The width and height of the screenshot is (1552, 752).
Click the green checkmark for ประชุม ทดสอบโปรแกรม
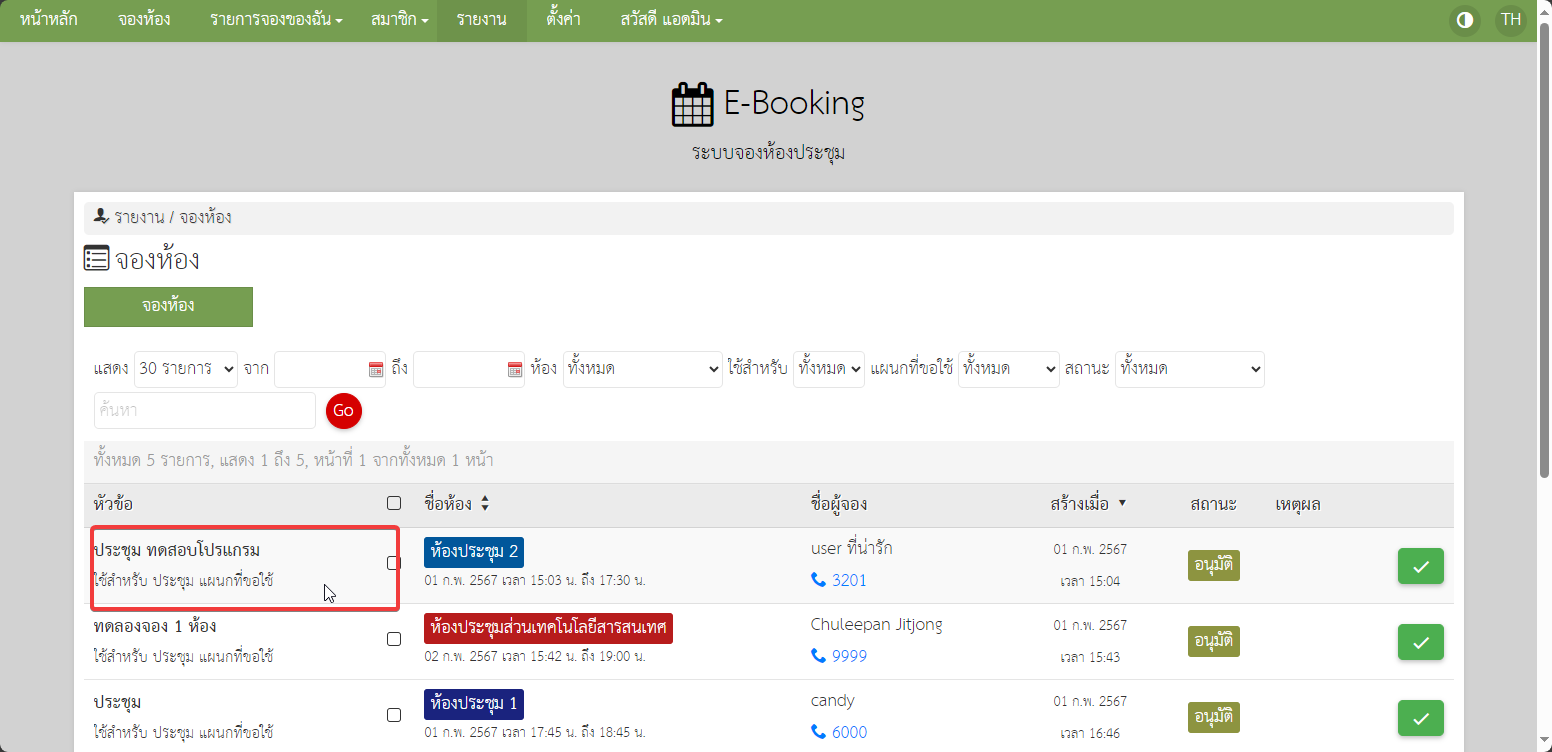point(1421,566)
